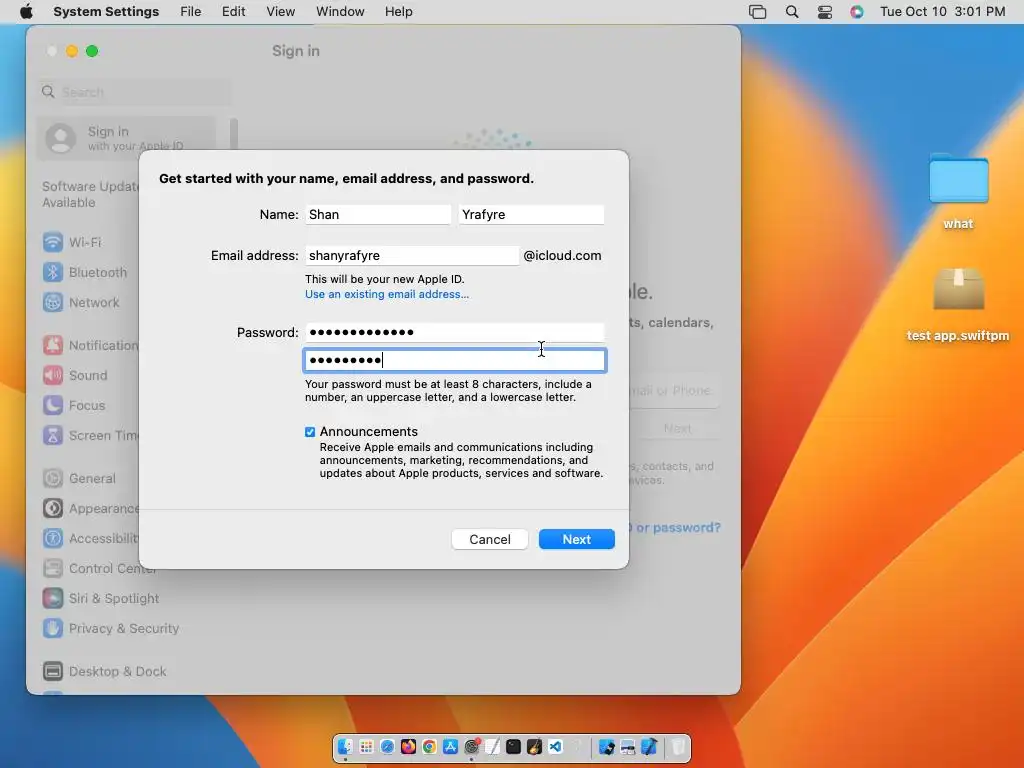Open Wi-Fi settings in the sidebar

click(x=72, y=242)
